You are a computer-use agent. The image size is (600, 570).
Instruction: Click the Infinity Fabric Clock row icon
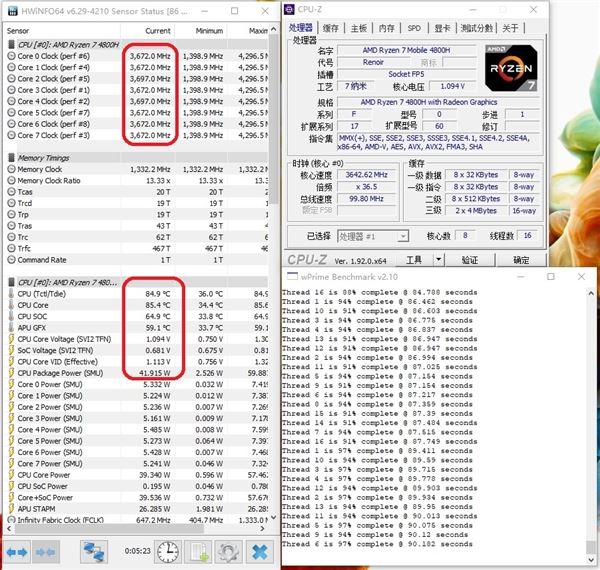point(11,520)
